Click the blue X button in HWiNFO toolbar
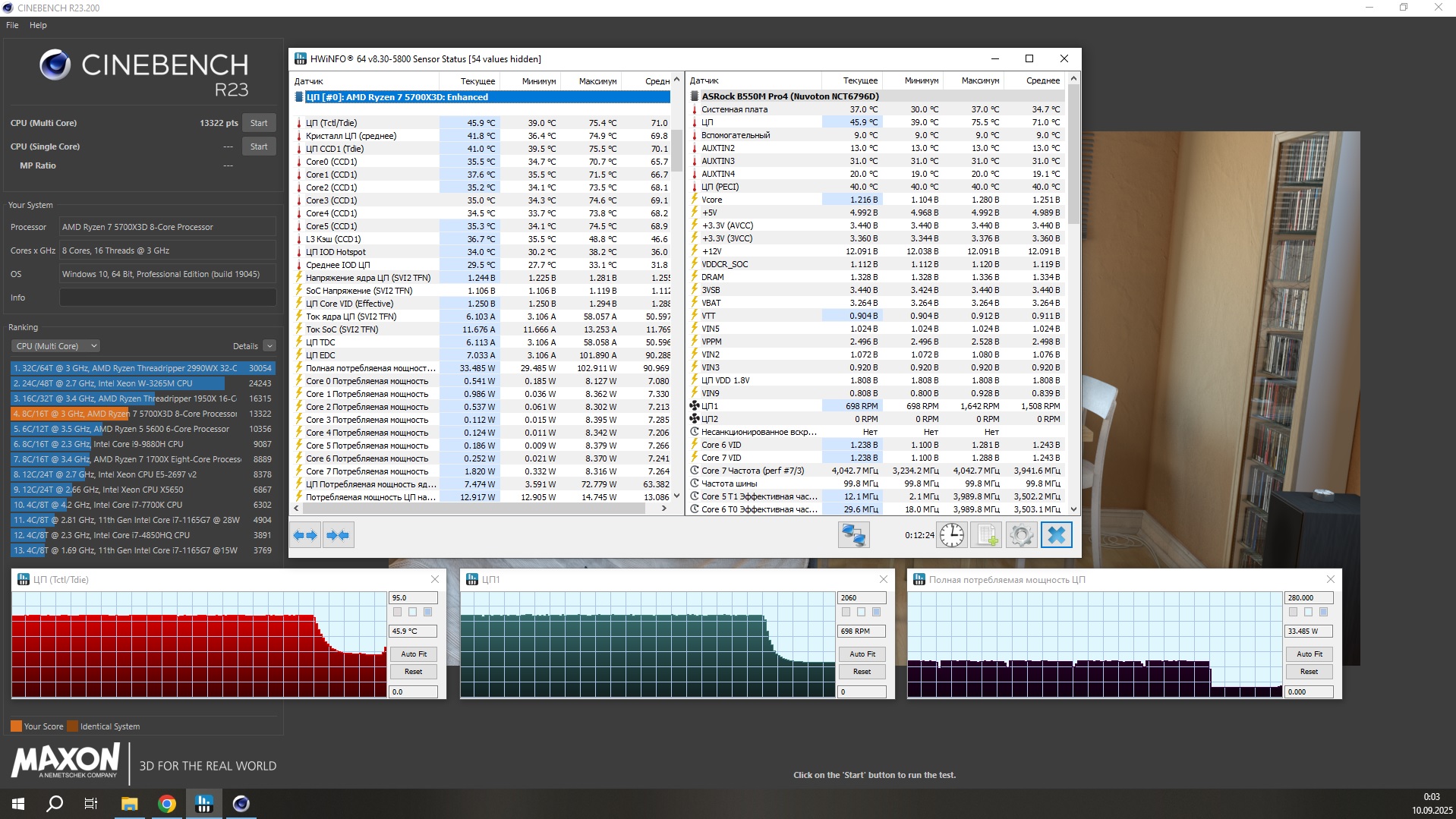1456x819 pixels. tap(1056, 535)
